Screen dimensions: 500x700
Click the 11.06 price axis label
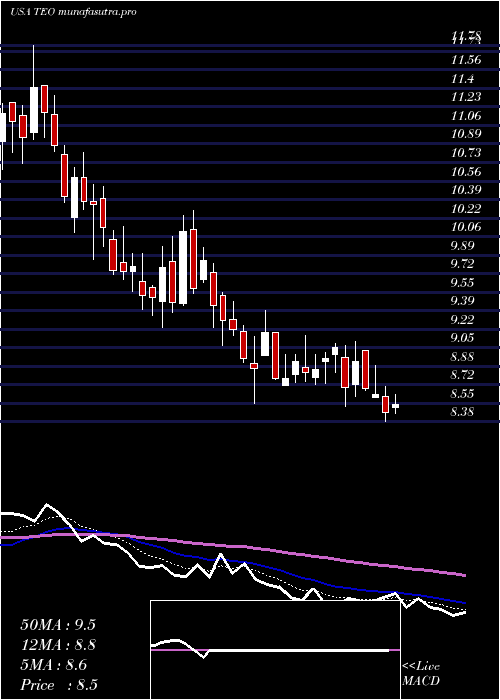(x=466, y=116)
